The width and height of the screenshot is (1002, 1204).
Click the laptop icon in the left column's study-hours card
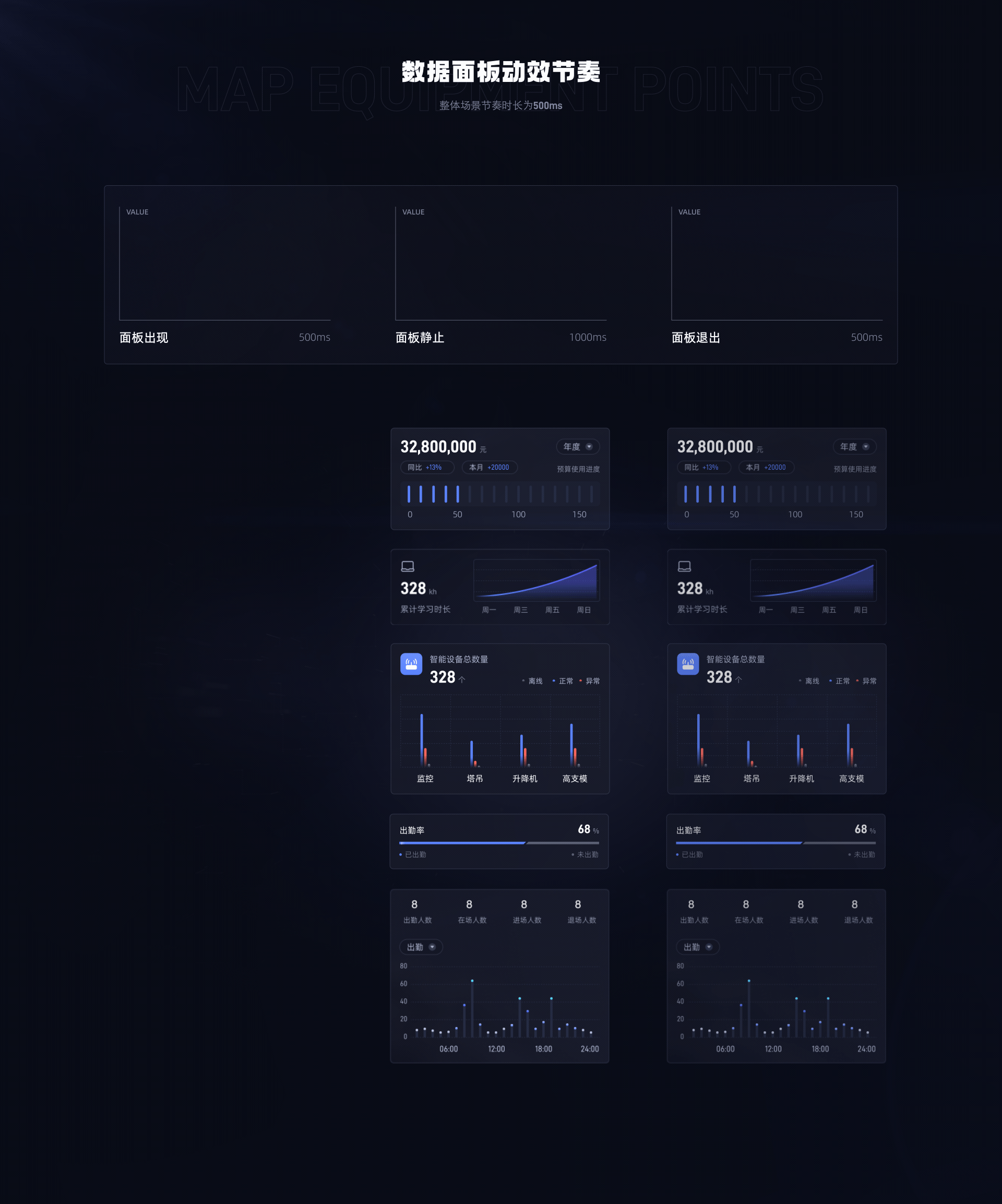(408, 566)
